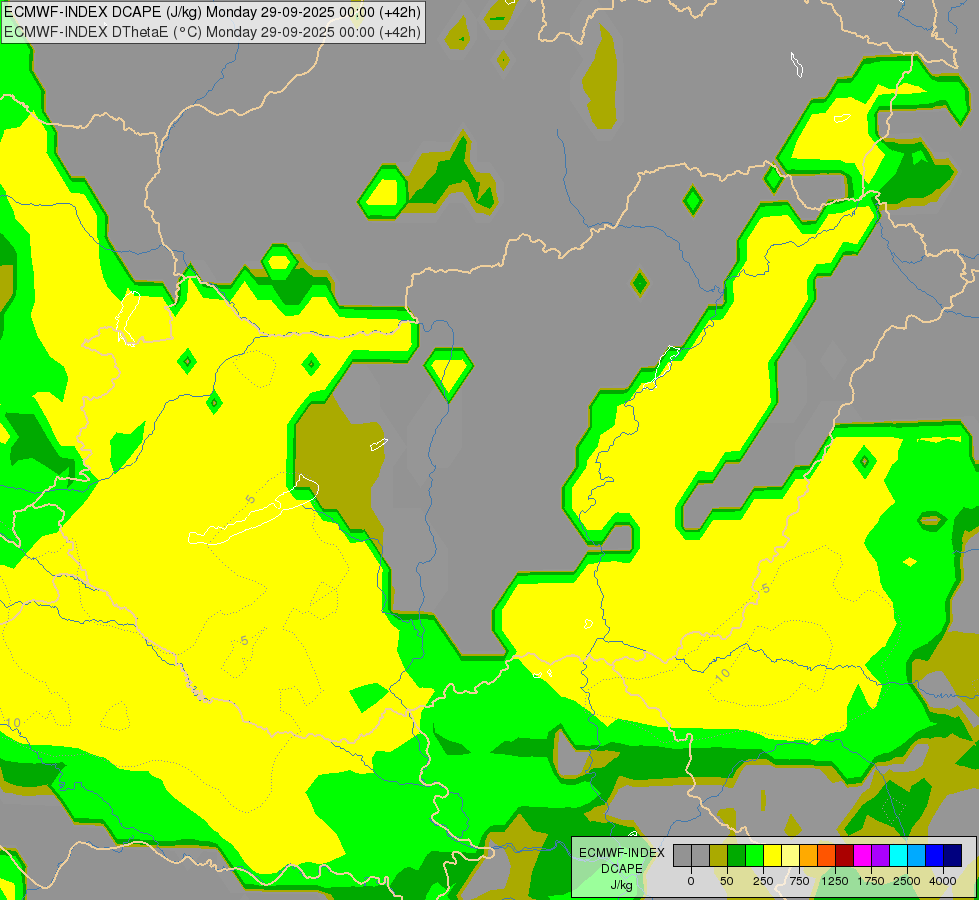This screenshot has height=900, width=979.
Task: Click the 0 value on legend scale
Action: pyautogui.click(x=690, y=881)
